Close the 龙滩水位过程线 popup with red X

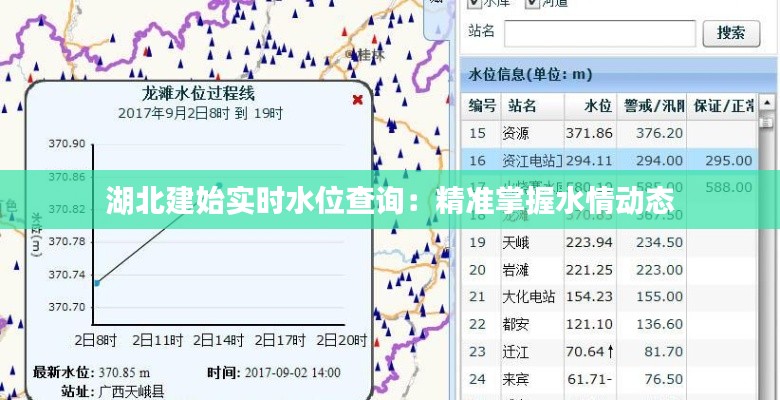357,100
